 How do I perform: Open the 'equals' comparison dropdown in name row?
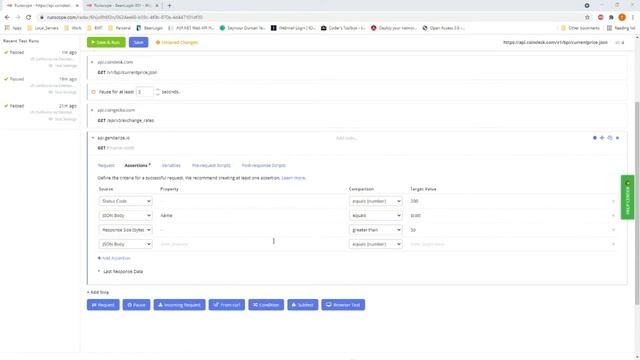[x=376, y=216]
